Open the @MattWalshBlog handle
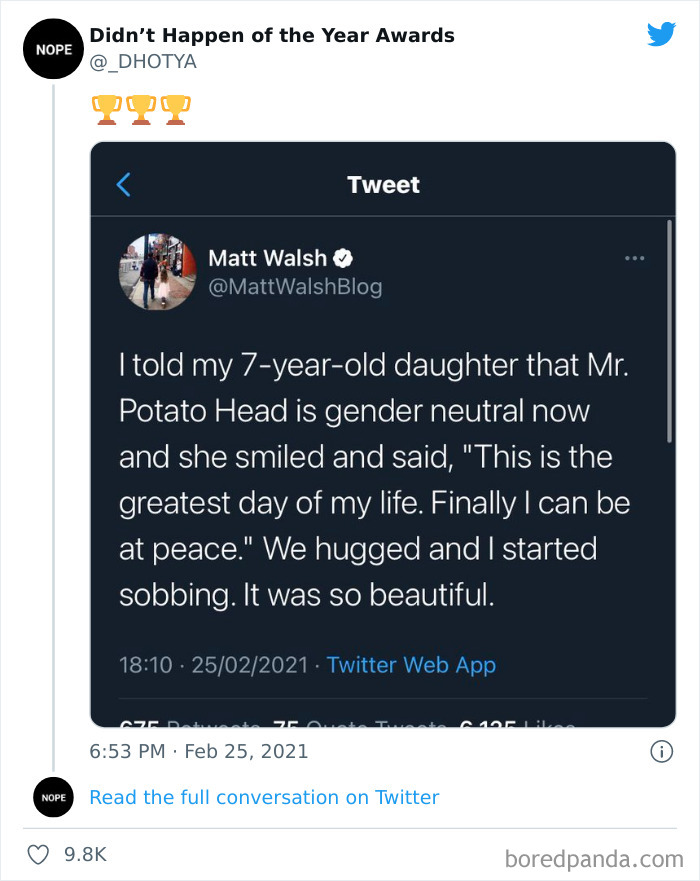The height and width of the screenshot is (881, 700). (295, 287)
